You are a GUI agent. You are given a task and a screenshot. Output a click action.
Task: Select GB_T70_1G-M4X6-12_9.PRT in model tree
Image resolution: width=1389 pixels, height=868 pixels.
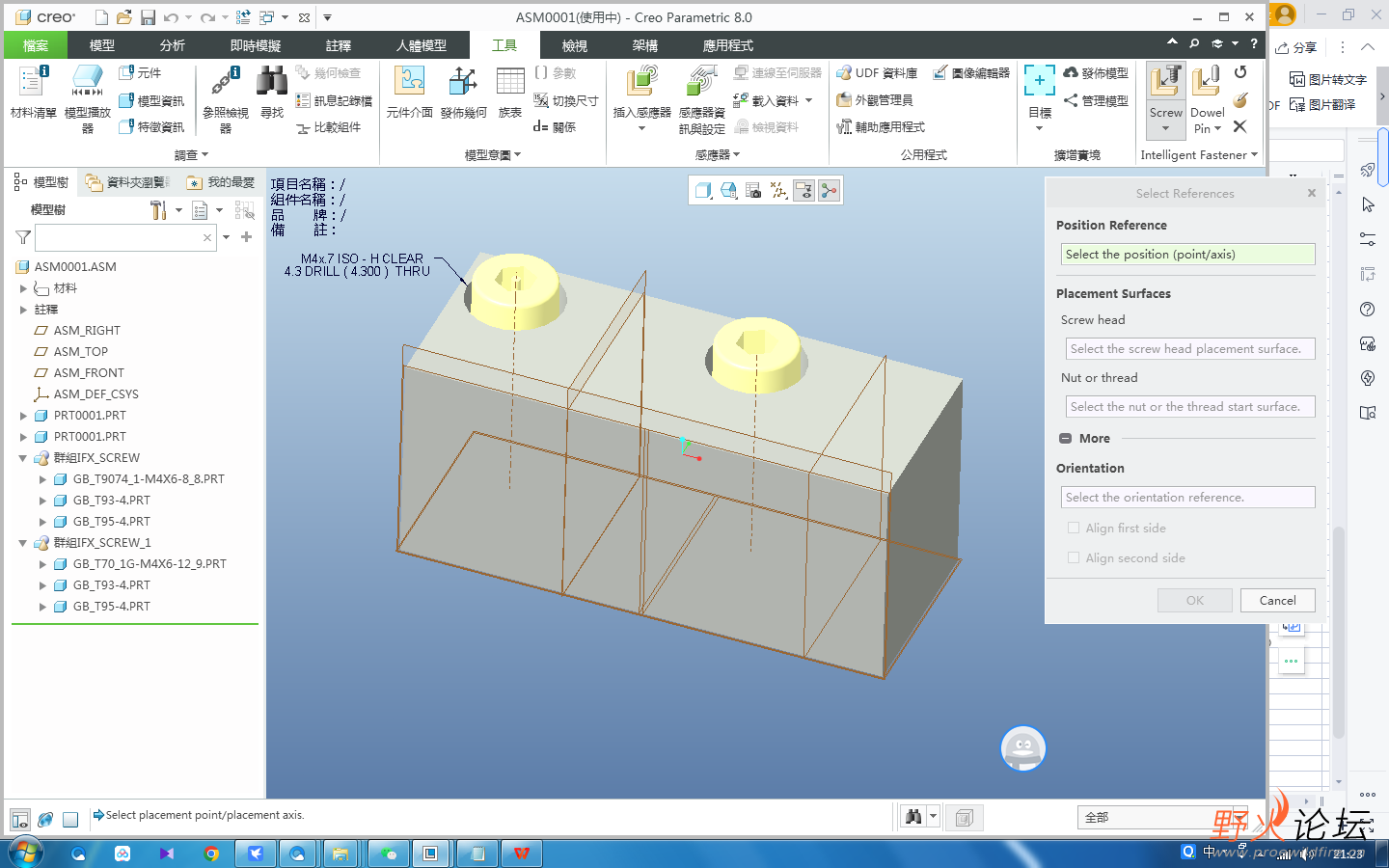150,564
